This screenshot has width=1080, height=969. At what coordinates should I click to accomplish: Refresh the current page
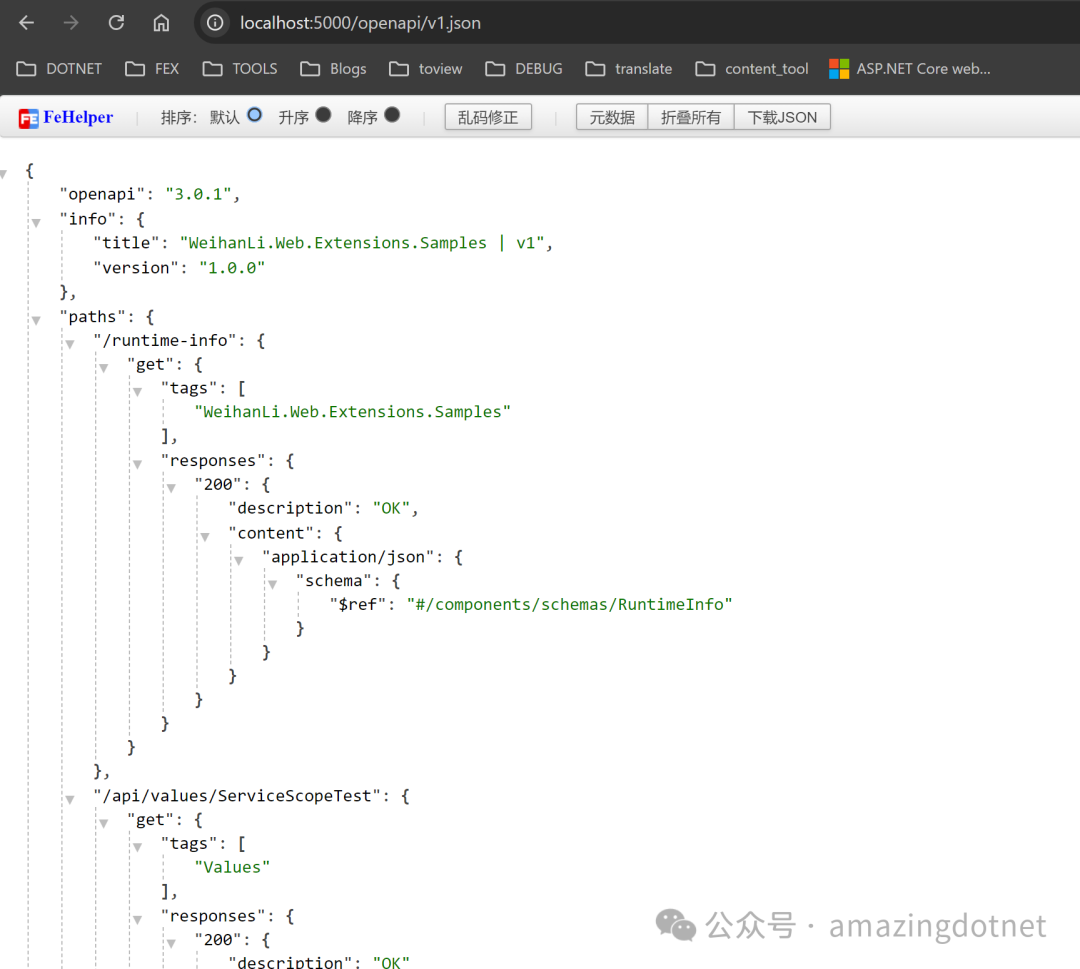pos(115,22)
